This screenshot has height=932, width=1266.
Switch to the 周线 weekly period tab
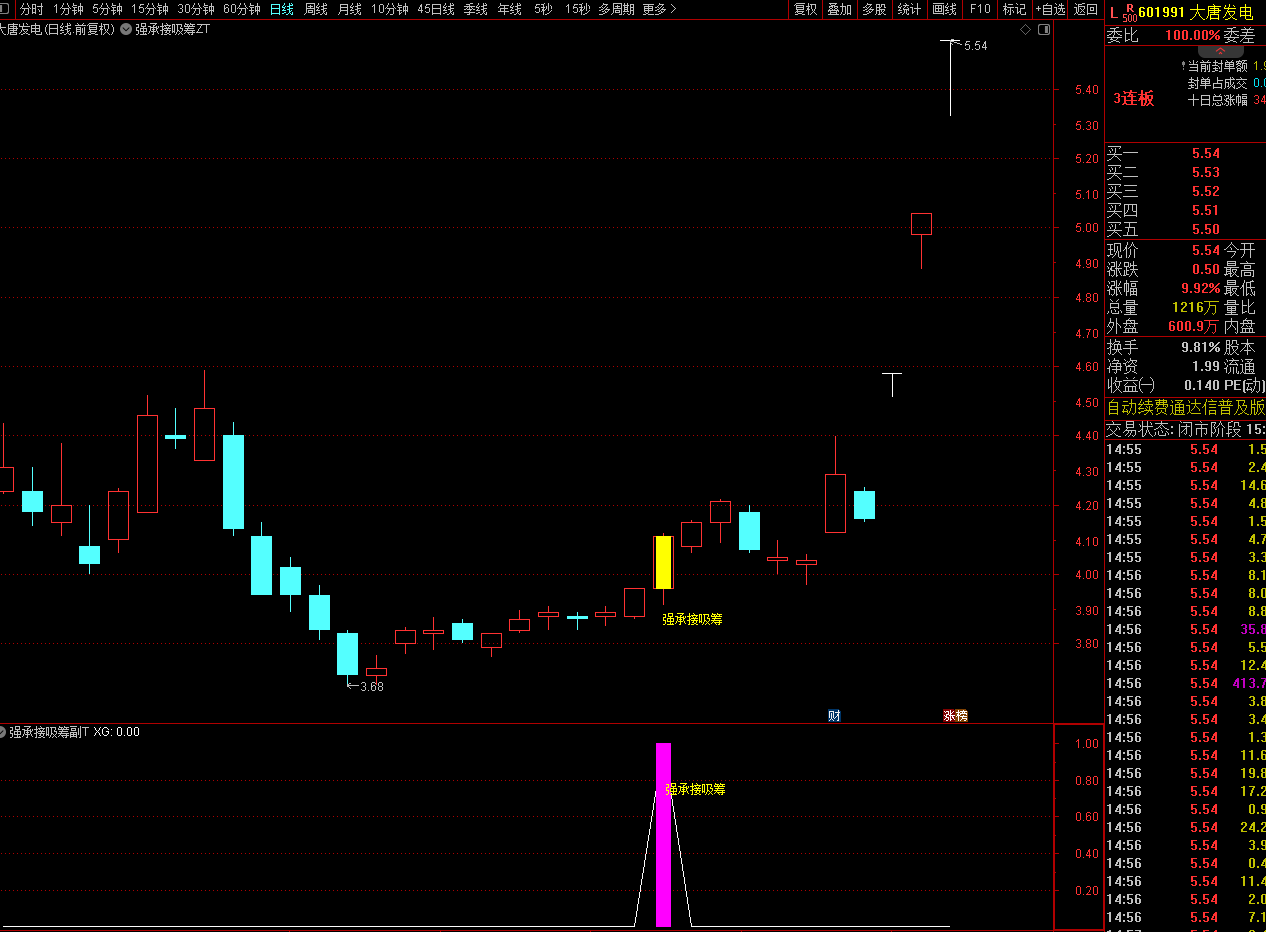click(316, 9)
